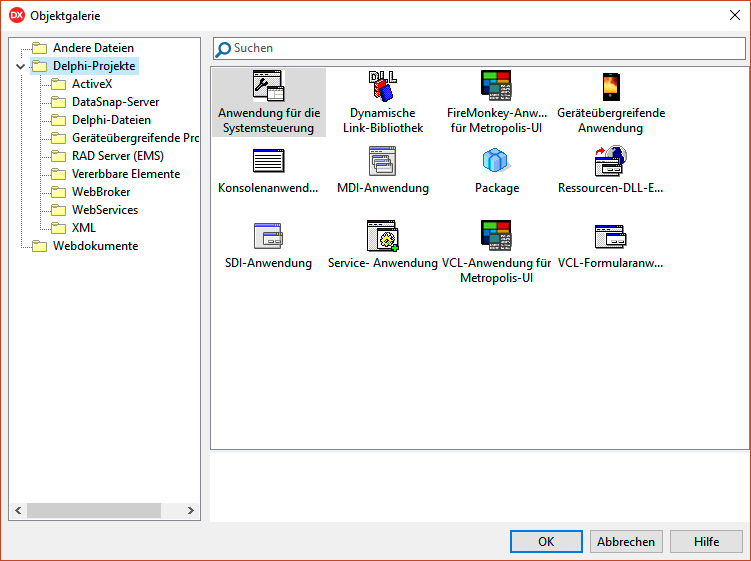Open the RAD Server (EMS) subcategory
The width and height of the screenshot is (751, 561).
pyautogui.click(x=118, y=156)
